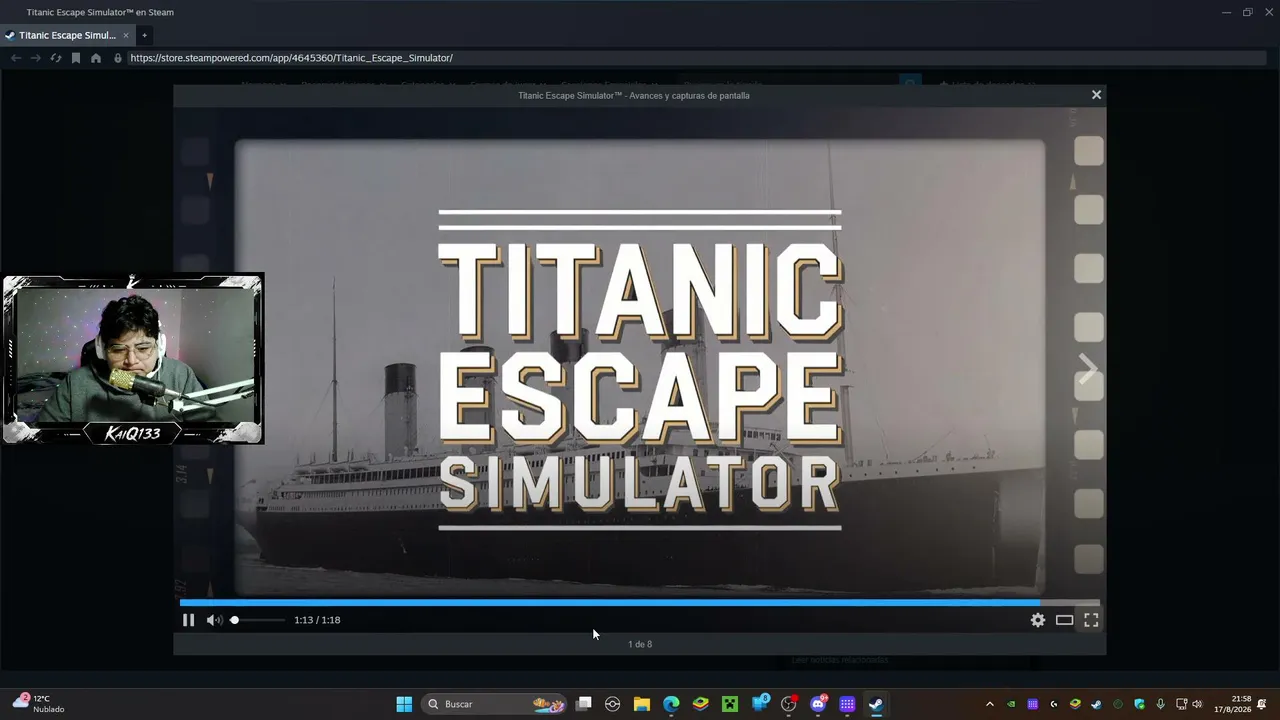The image size is (1280, 720).
Task: View site security lock info
Action: (x=118, y=58)
